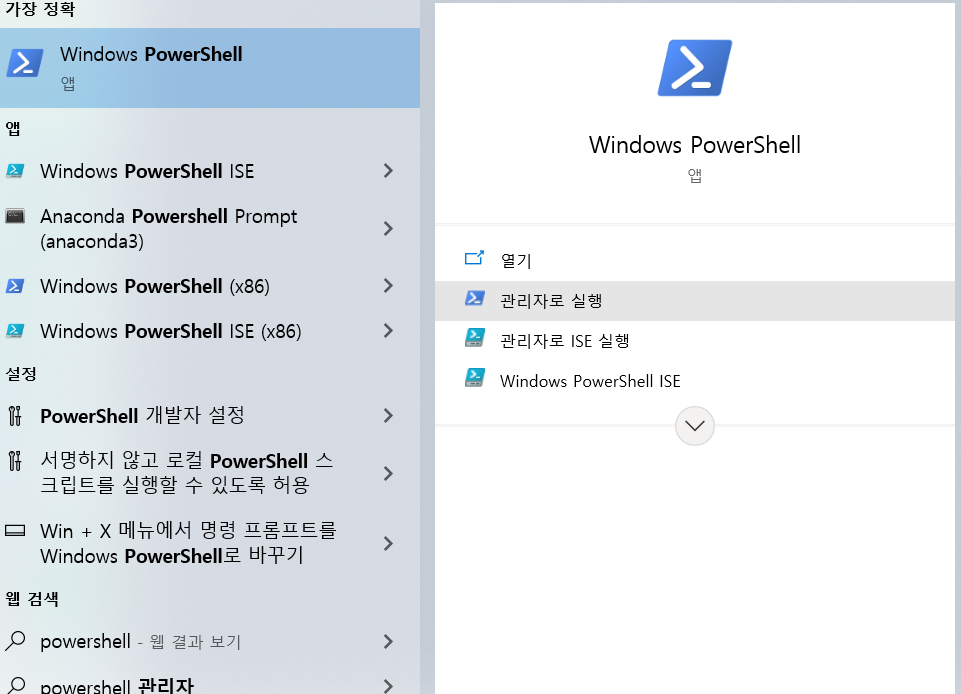Select 관리자로 실행 action
Image resolution: width=961 pixels, height=694 pixels.
(x=694, y=300)
